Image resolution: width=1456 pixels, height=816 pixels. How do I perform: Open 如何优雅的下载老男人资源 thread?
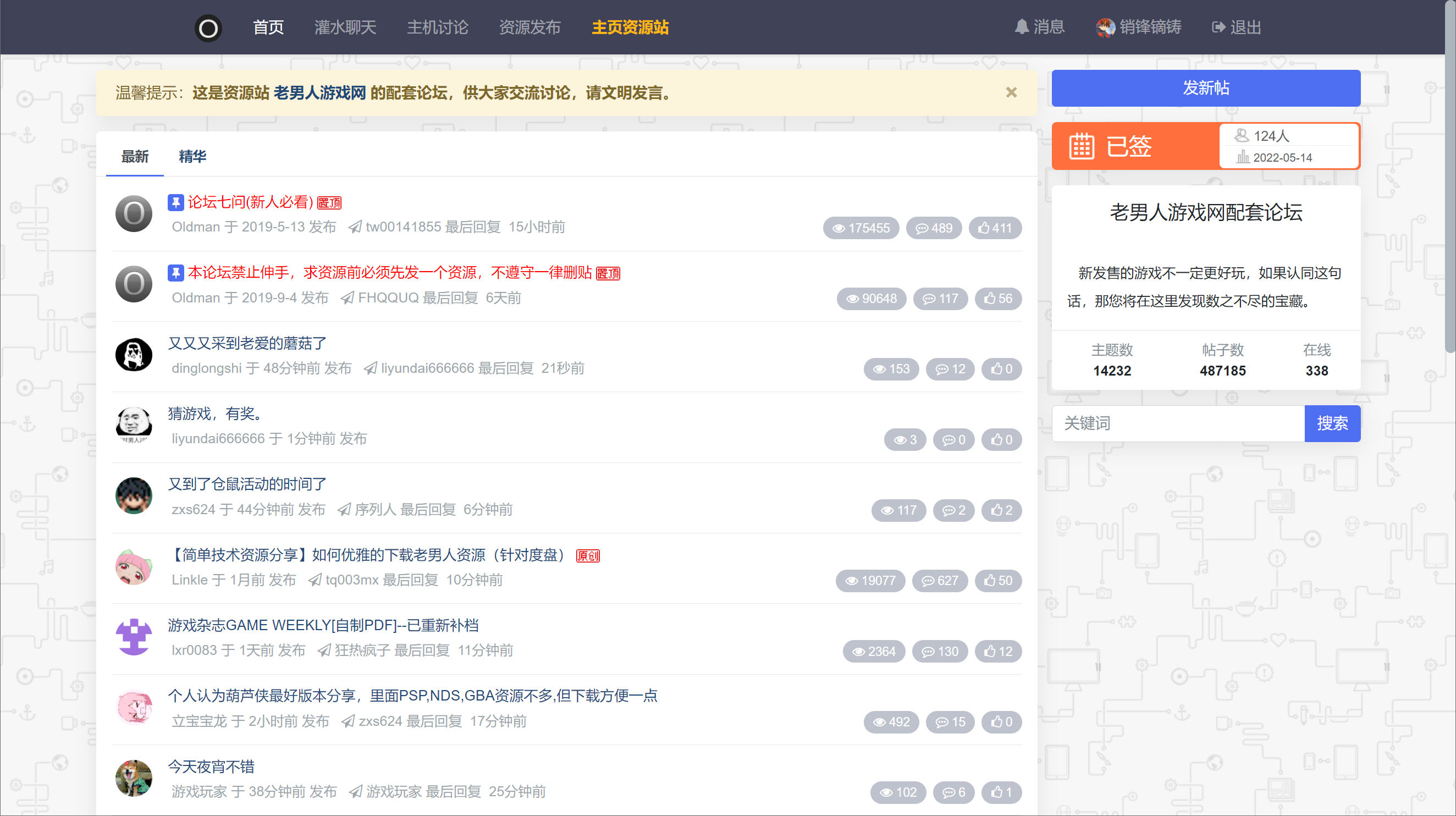pos(369,554)
